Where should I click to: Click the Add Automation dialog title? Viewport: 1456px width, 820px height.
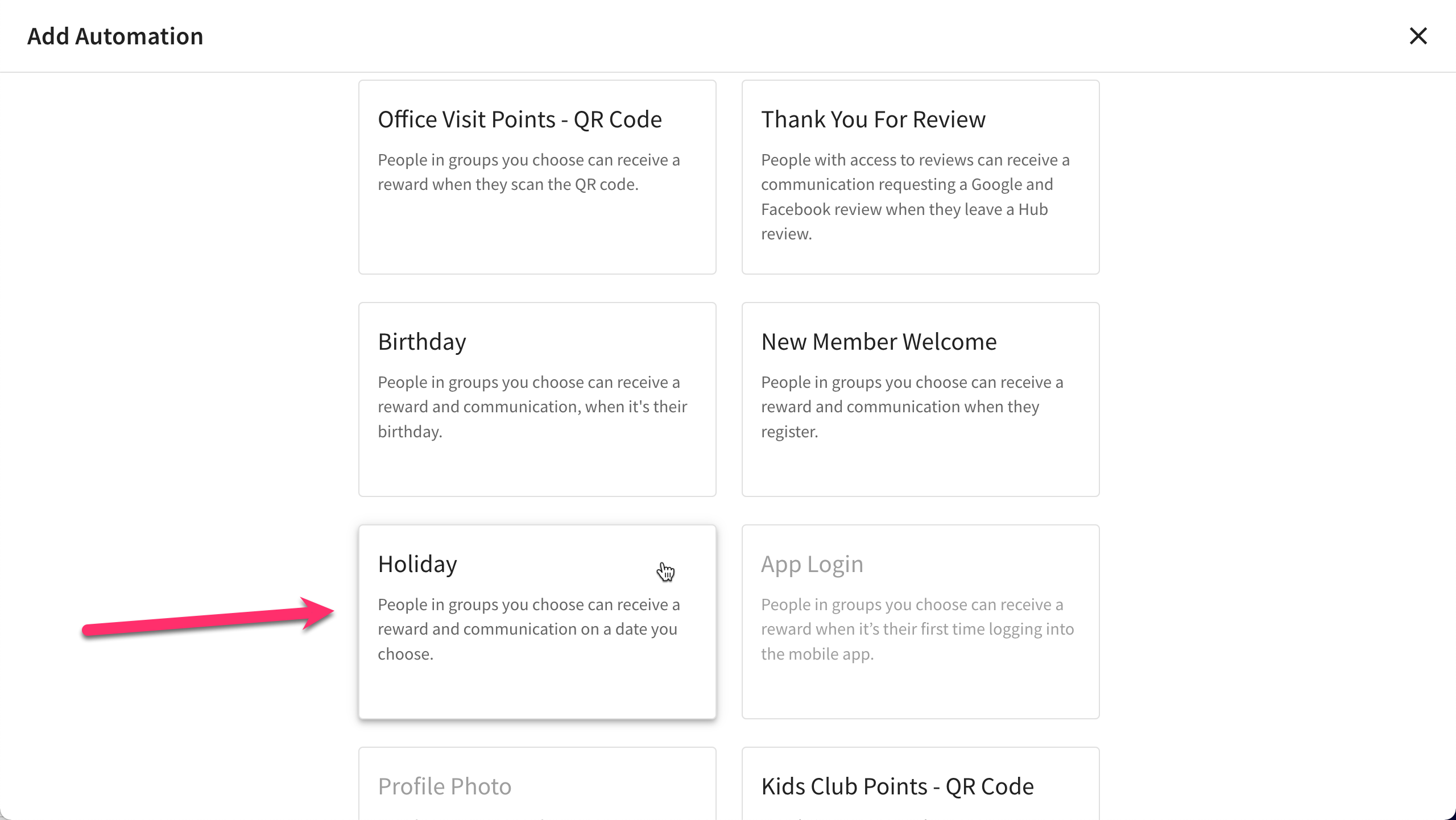(x=115, y=36)
